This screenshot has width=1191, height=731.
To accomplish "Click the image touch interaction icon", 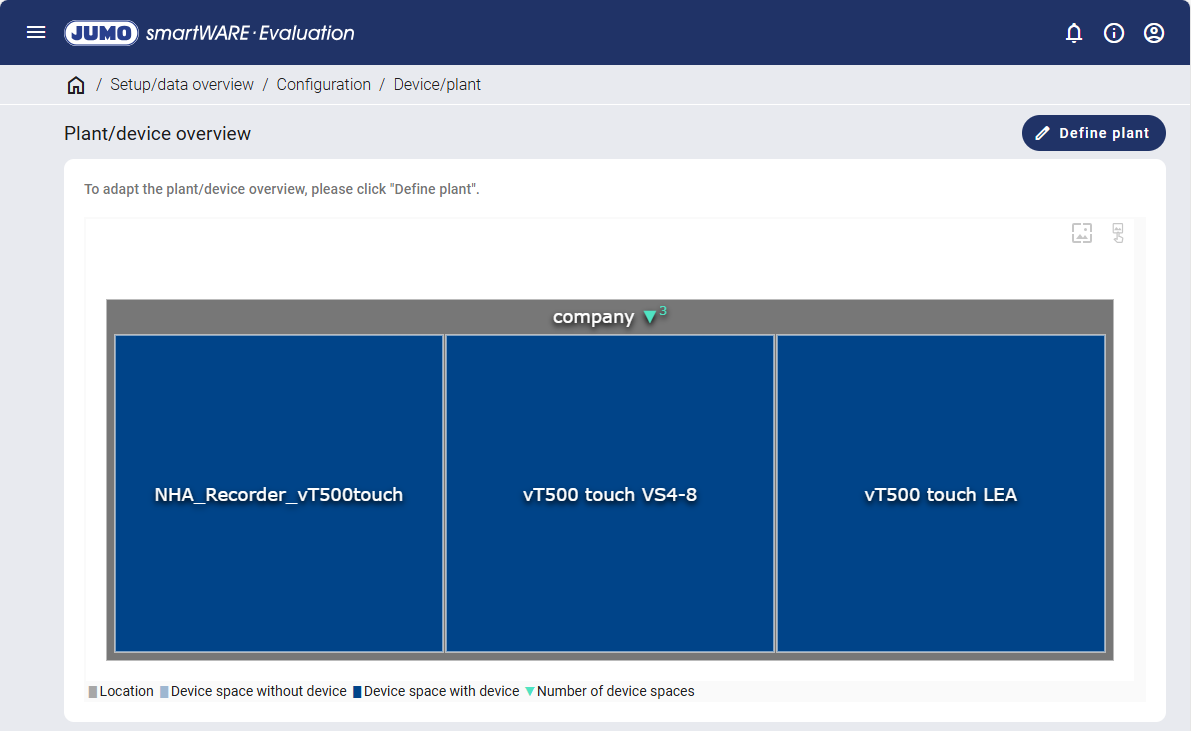I will click(1118, 233).
